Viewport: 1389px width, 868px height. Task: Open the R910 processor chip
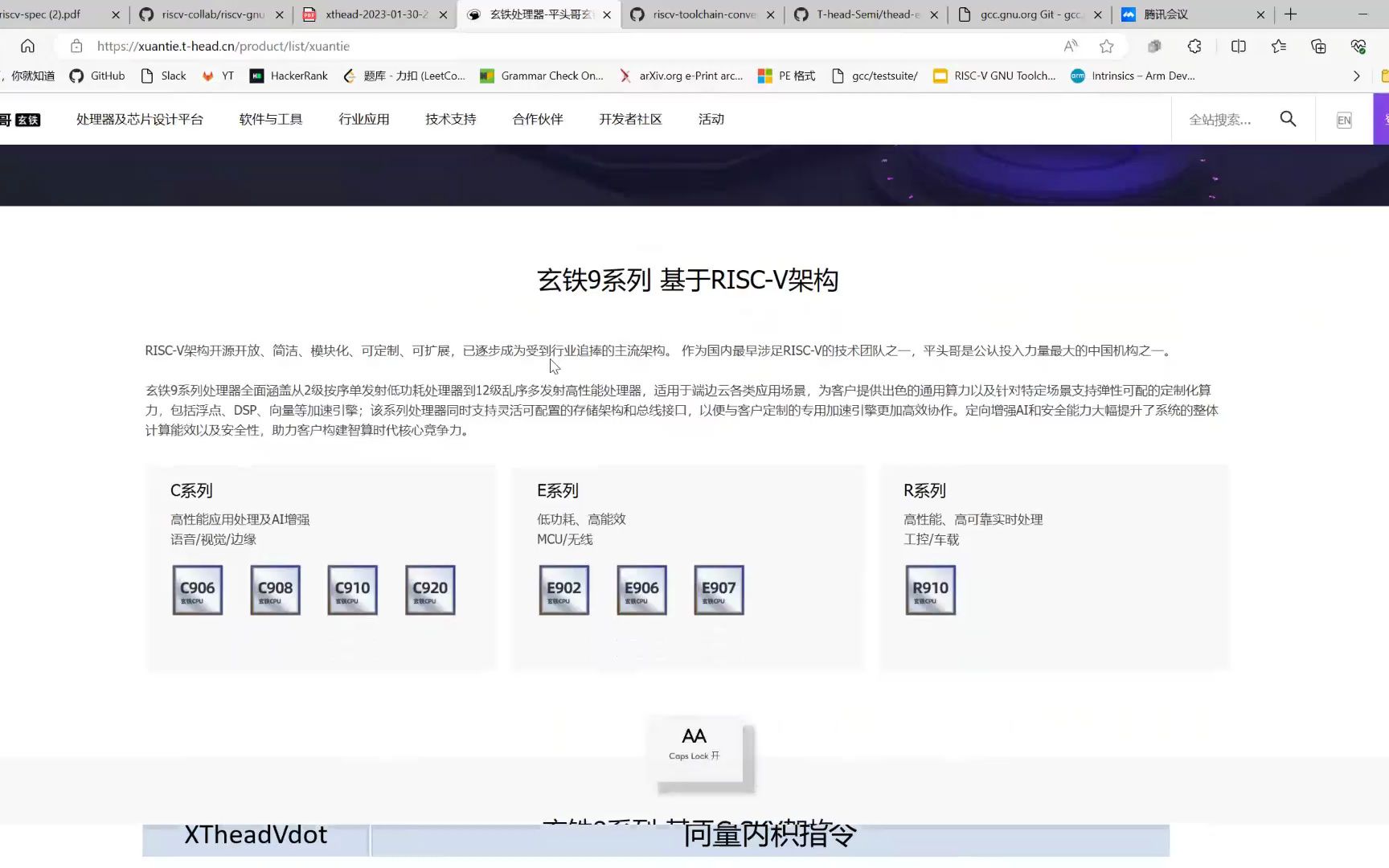[930, 590]
